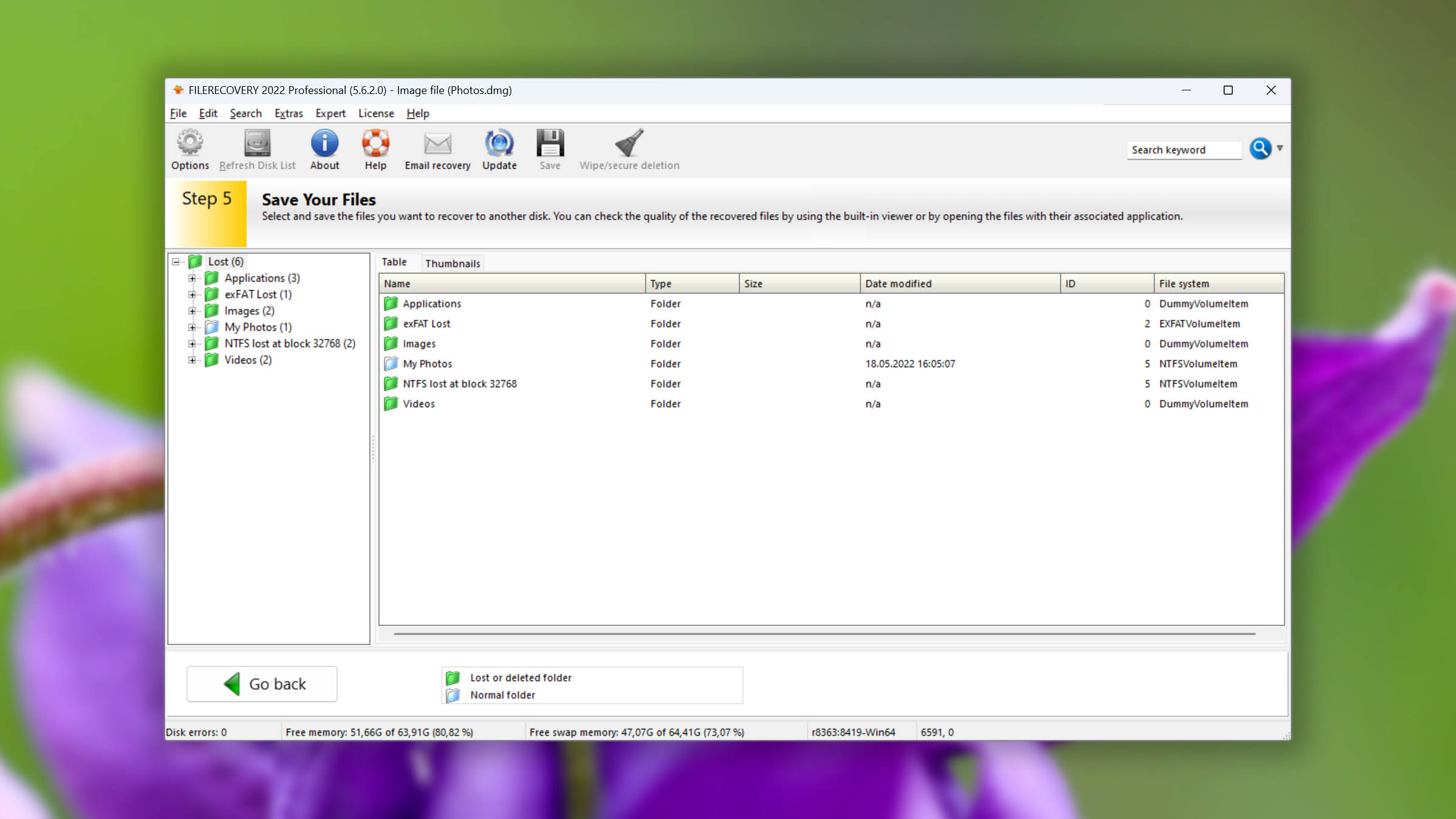Expand the NTFS lost at block 32768 node

(192, 344)
